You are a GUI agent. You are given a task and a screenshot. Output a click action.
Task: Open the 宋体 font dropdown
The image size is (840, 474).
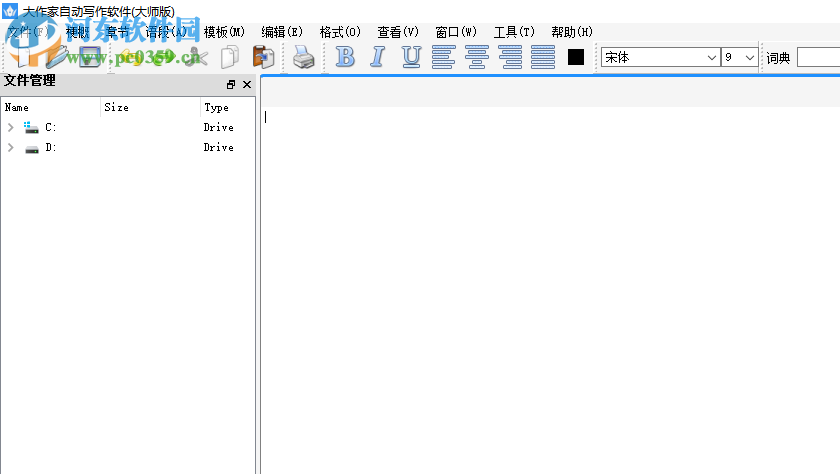660,57
